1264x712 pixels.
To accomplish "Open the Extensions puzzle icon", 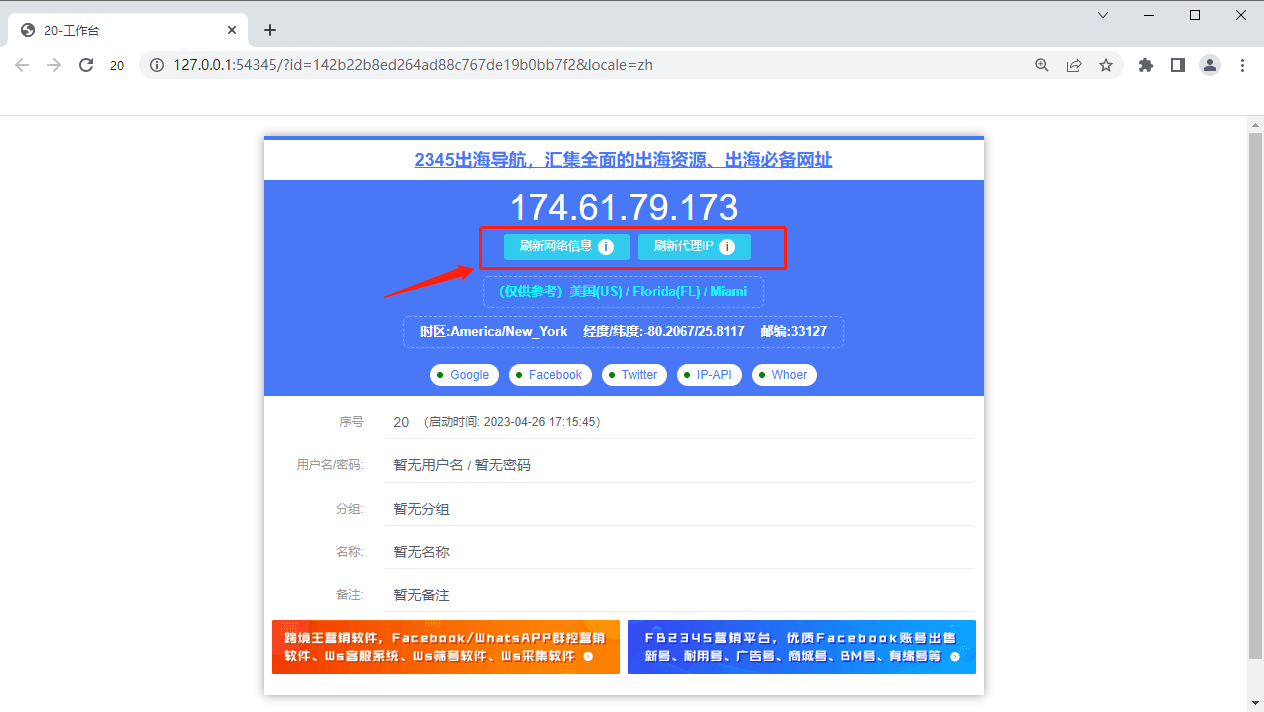I will pos(1146,65).
